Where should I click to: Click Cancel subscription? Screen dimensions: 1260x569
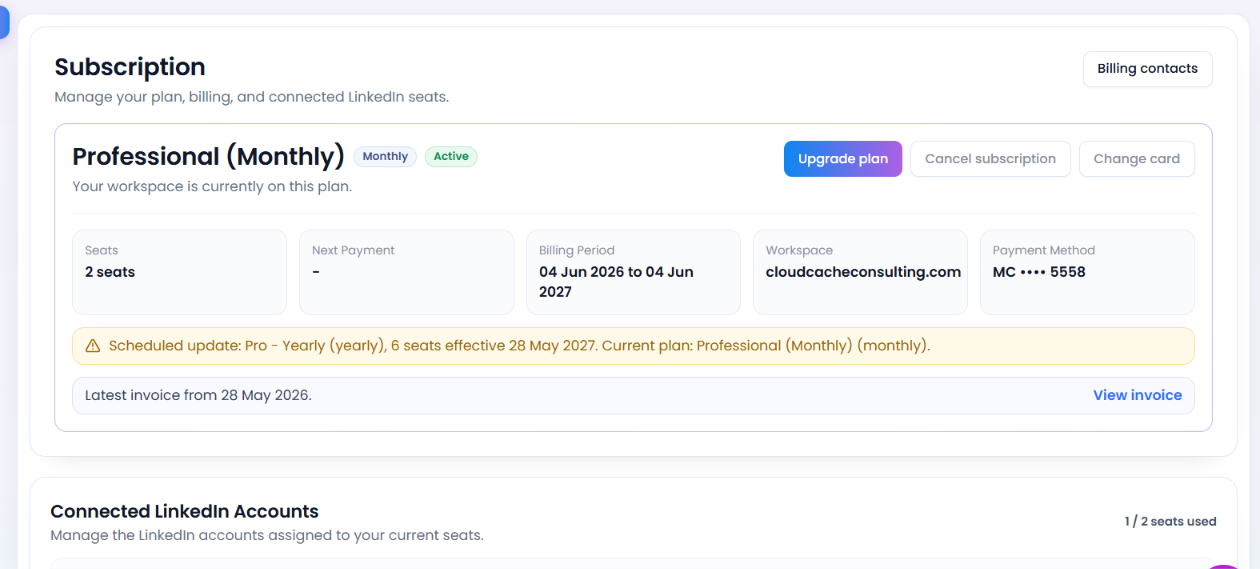click(990, 159)
